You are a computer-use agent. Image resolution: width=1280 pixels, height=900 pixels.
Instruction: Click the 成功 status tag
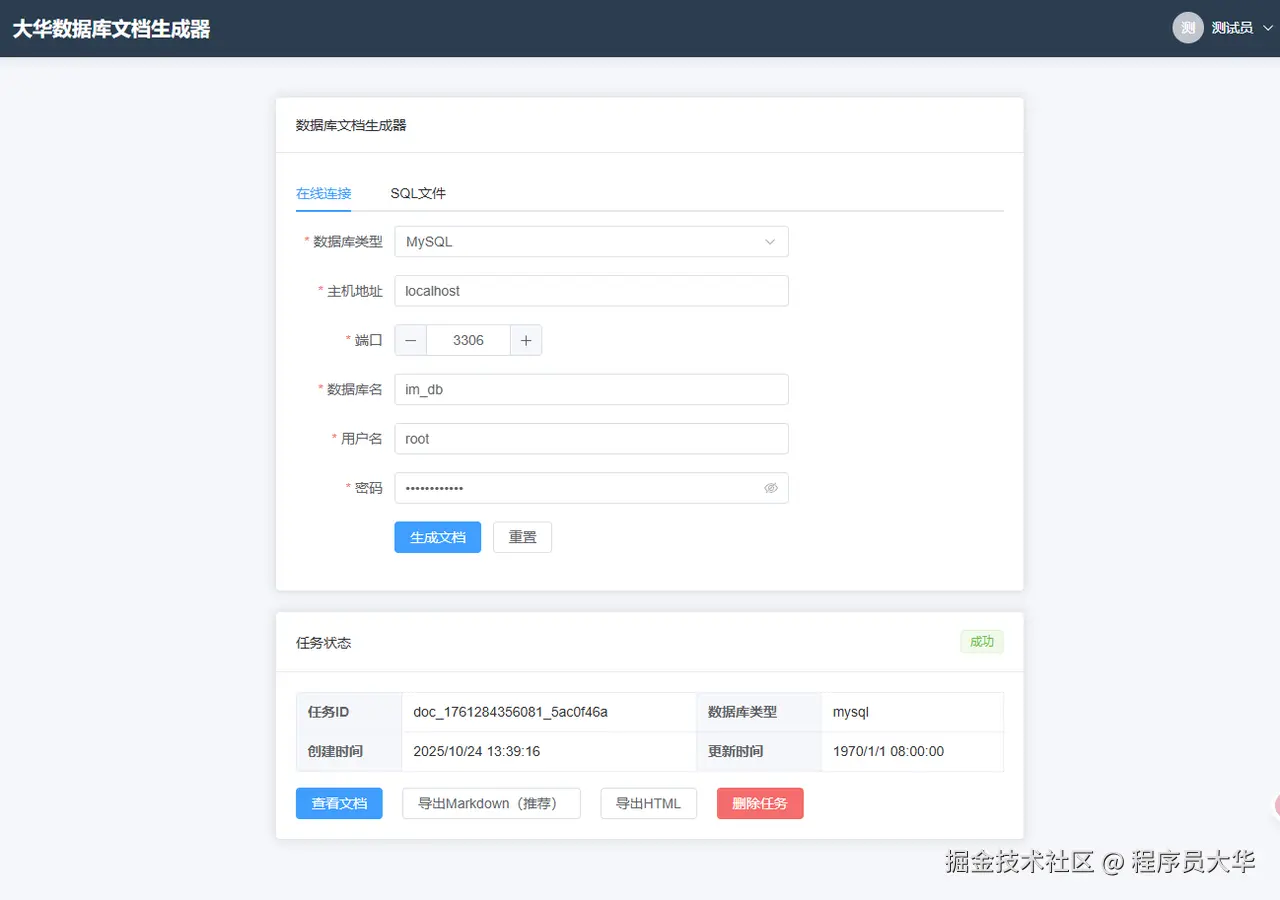pyautogui.click(x=981, y=641)
